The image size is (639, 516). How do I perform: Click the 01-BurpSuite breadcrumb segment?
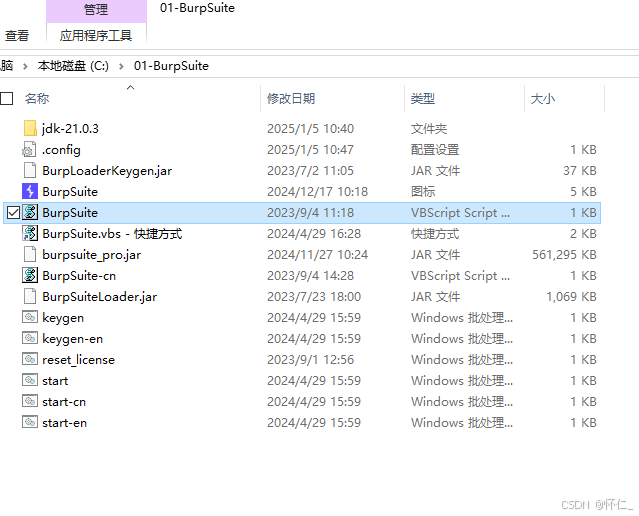pyautogui.click(x=171, y=66)
